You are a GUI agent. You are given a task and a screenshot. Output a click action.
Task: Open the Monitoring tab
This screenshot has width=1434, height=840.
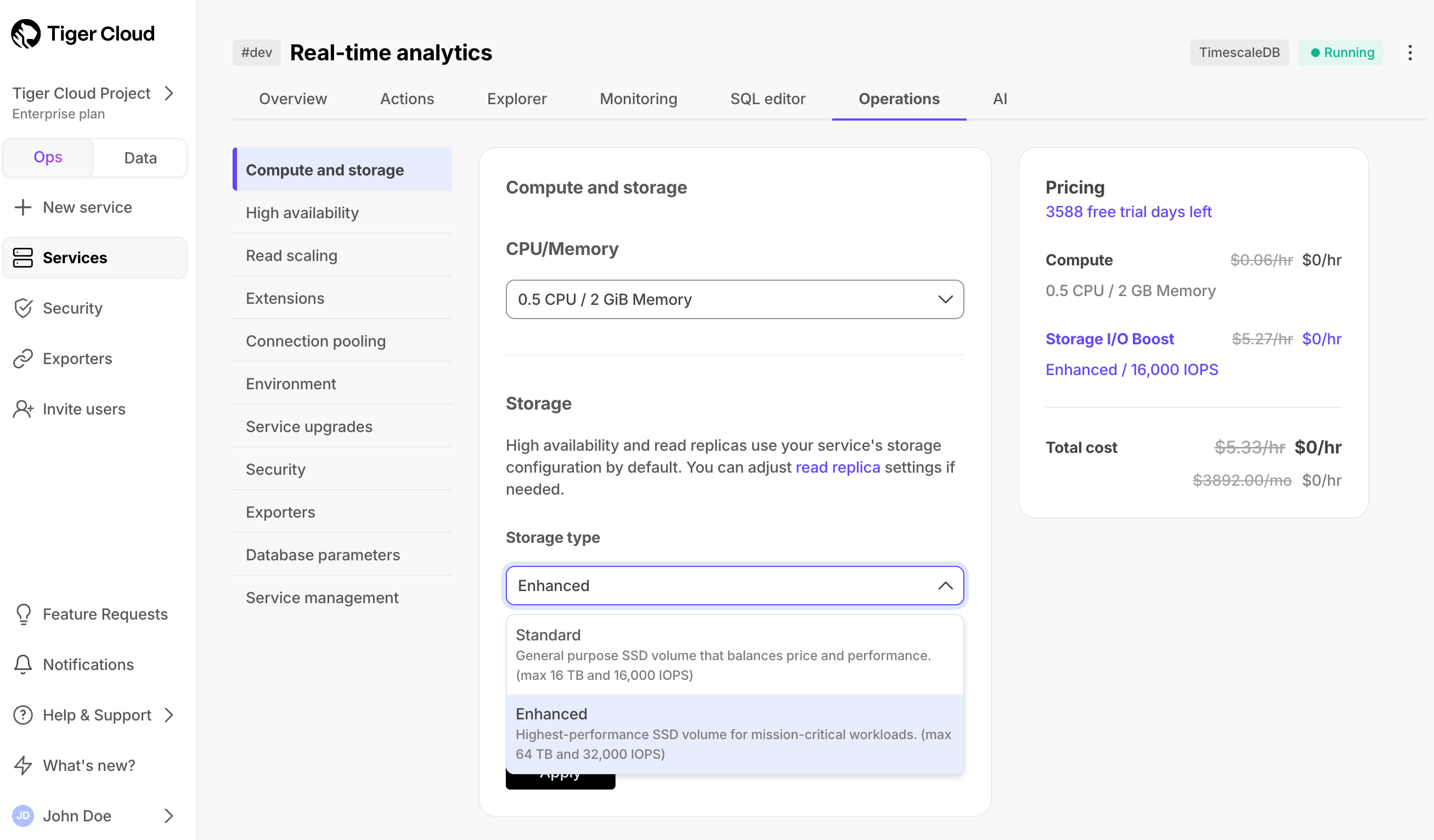(x=639, y=99)
